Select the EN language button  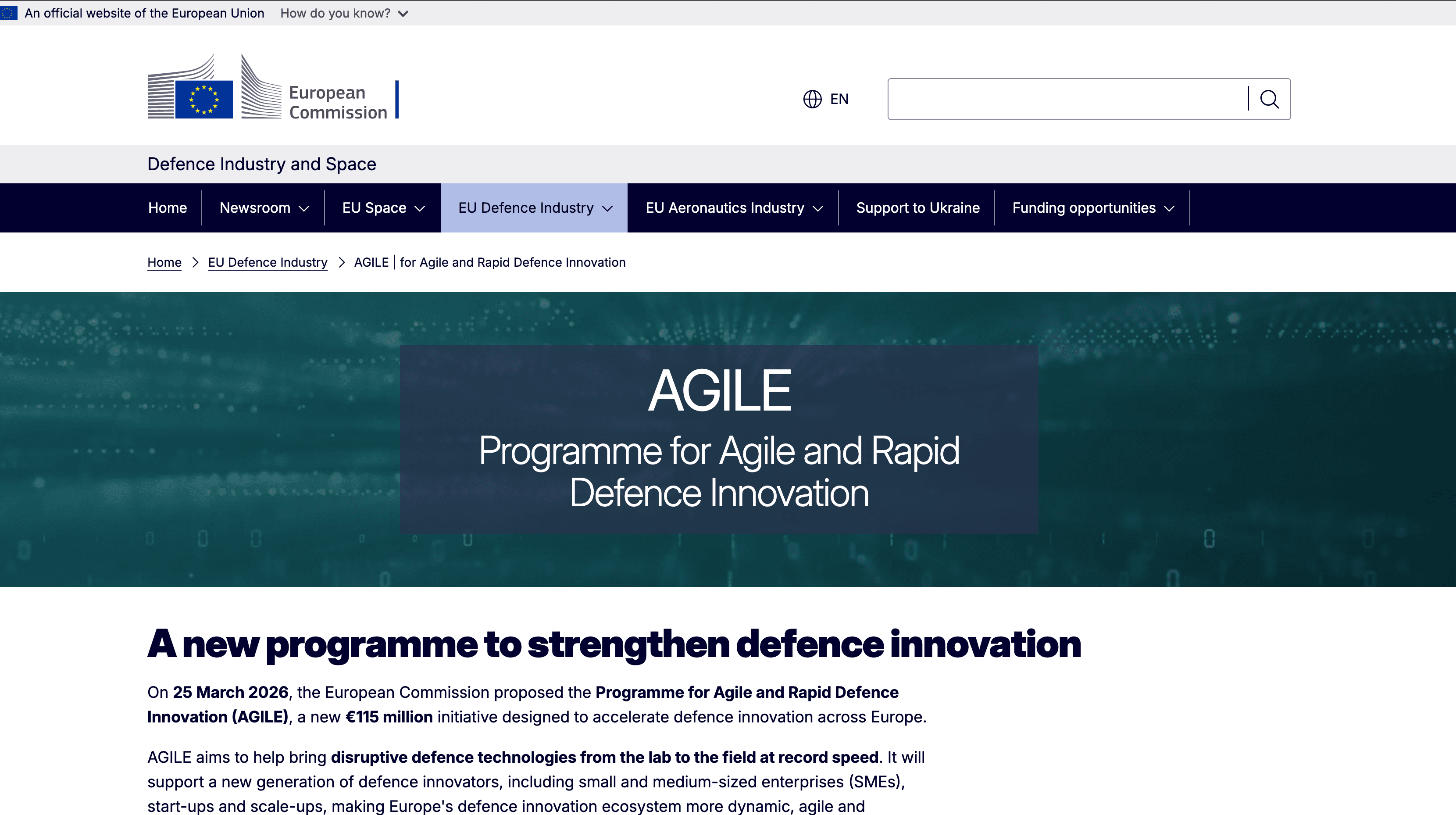click(826, 99)
